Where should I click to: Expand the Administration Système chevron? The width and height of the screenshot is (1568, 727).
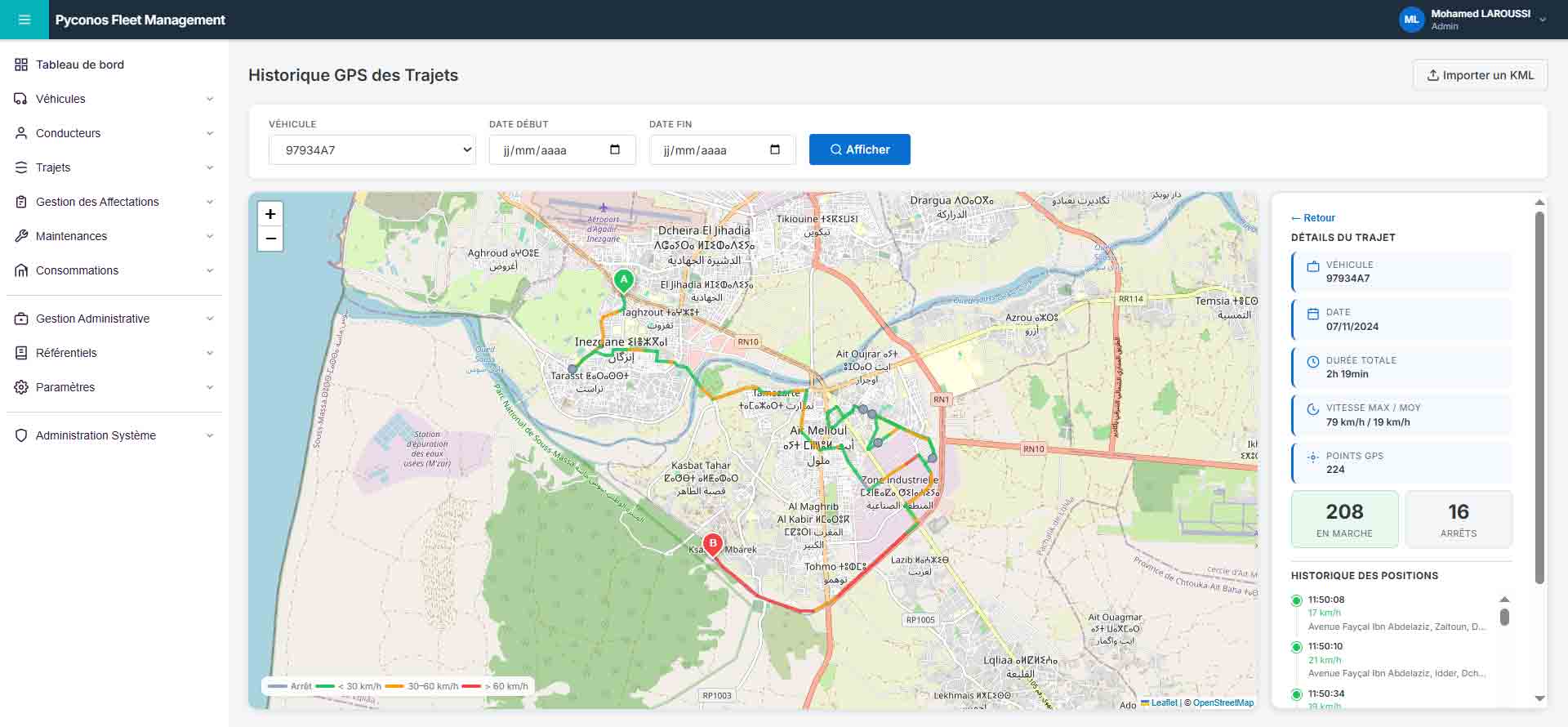(x=210, y=435)
